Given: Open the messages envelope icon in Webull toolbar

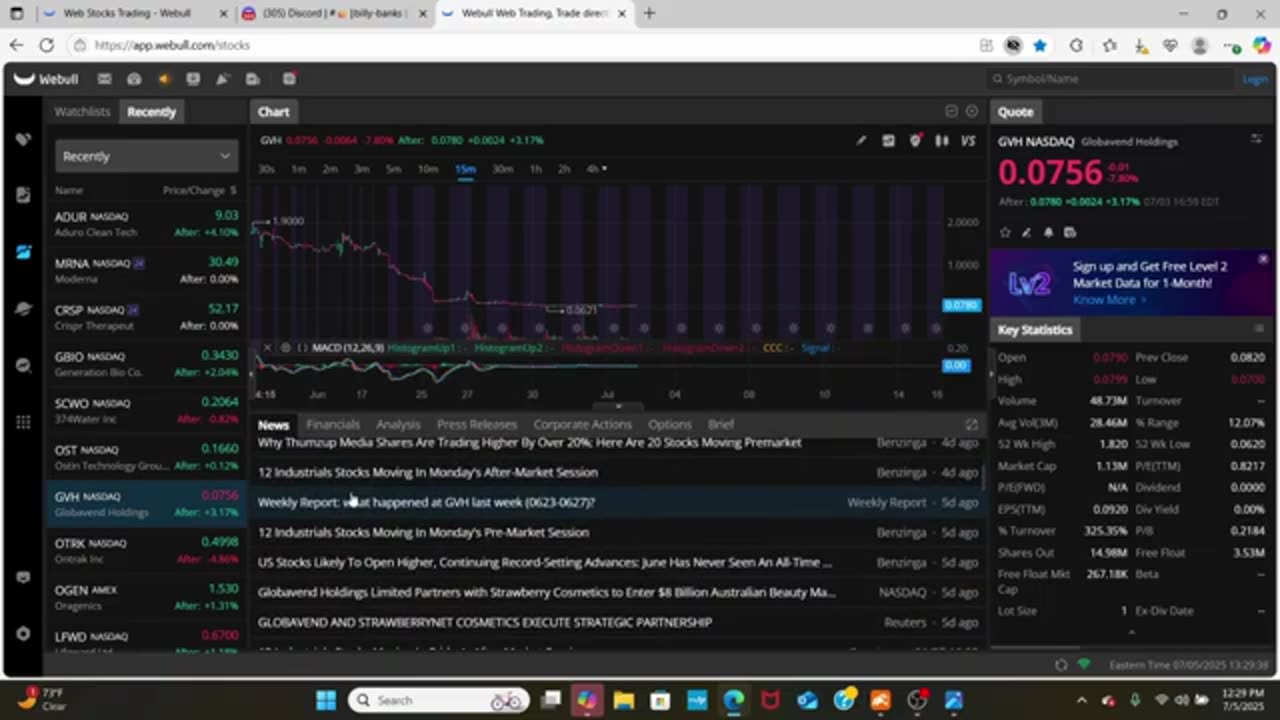Looking at the screenshot, I should [x=104, y=79].
